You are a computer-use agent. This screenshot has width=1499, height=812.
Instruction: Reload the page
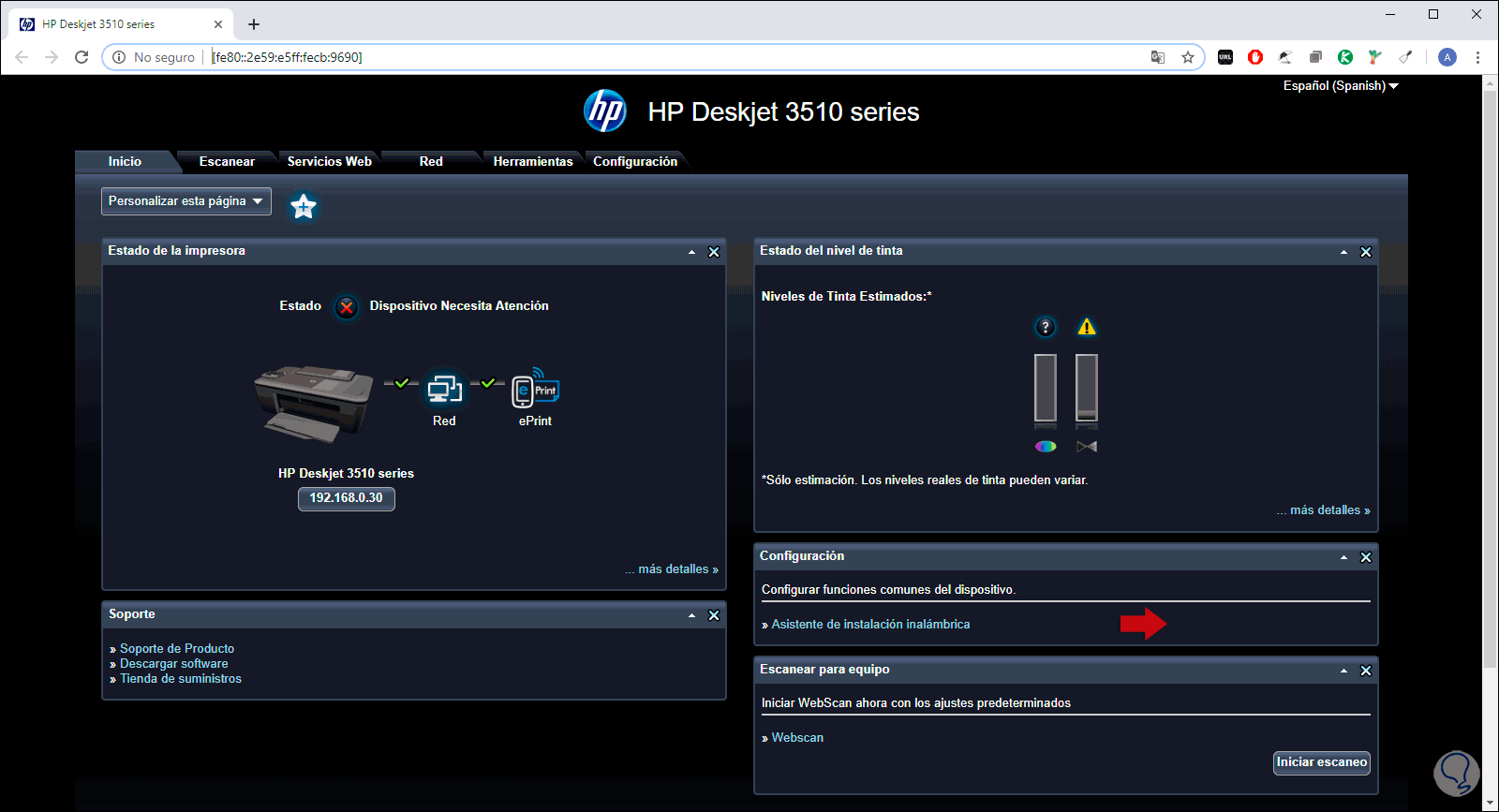[82, 57]
